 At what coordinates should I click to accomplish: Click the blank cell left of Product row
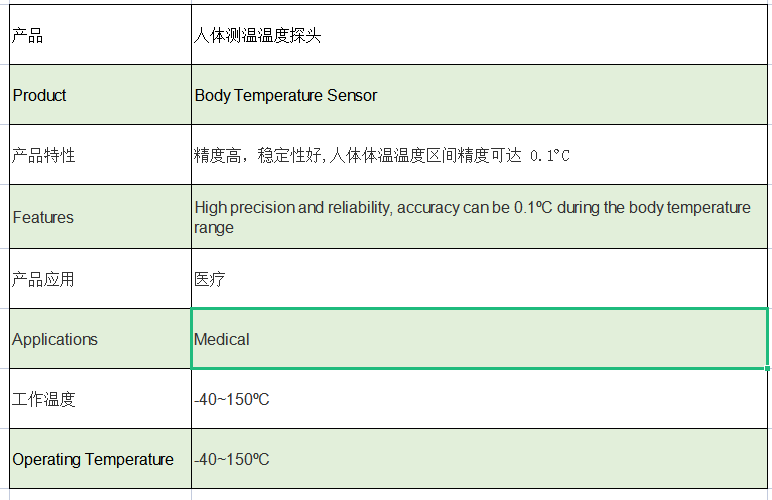coord(4,94)
